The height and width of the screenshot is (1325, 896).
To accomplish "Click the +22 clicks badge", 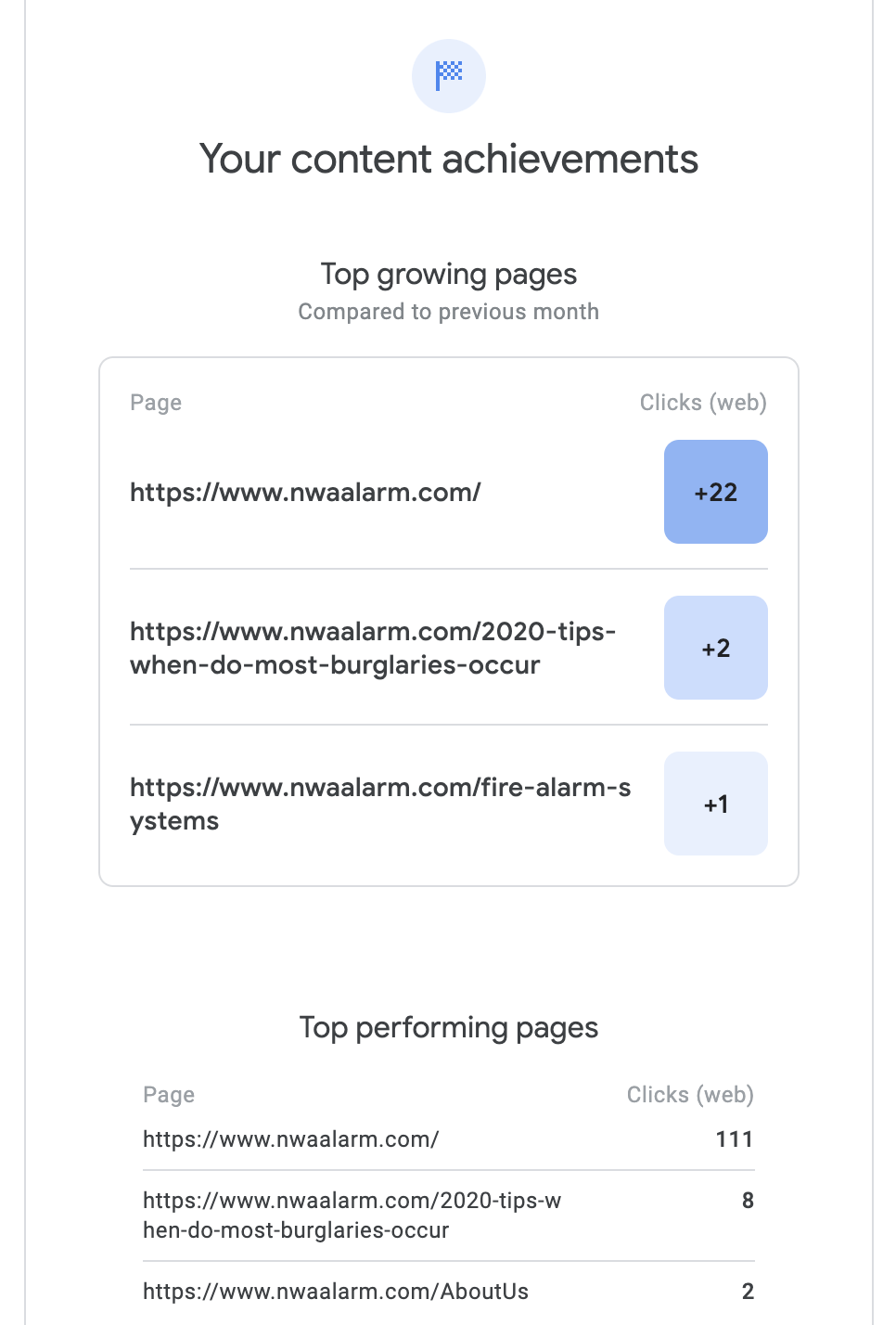I will pyautogui.click(x=715, y=492).
